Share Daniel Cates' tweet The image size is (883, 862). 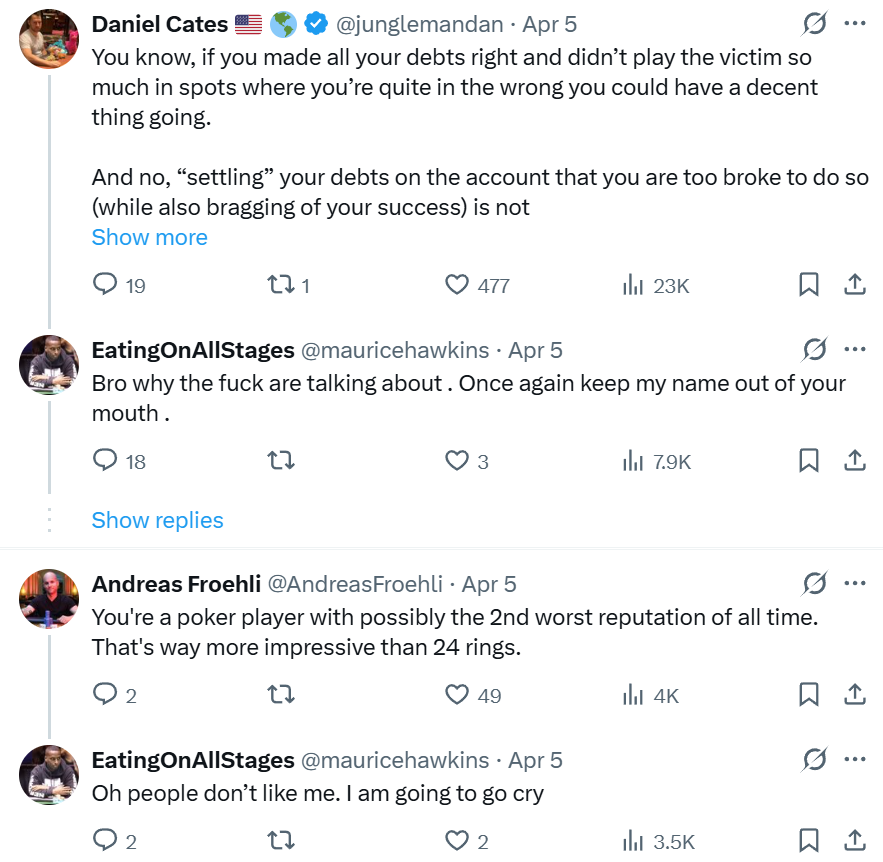pos(855,285)
